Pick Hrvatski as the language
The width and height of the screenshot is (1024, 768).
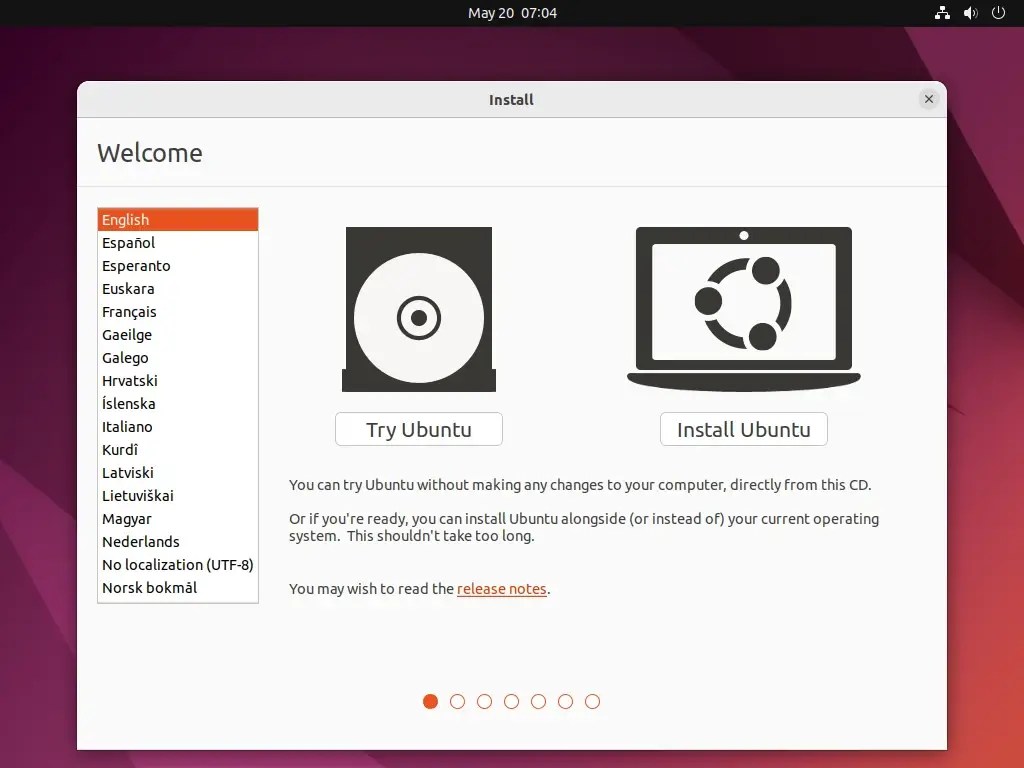(x=178, y=380)
